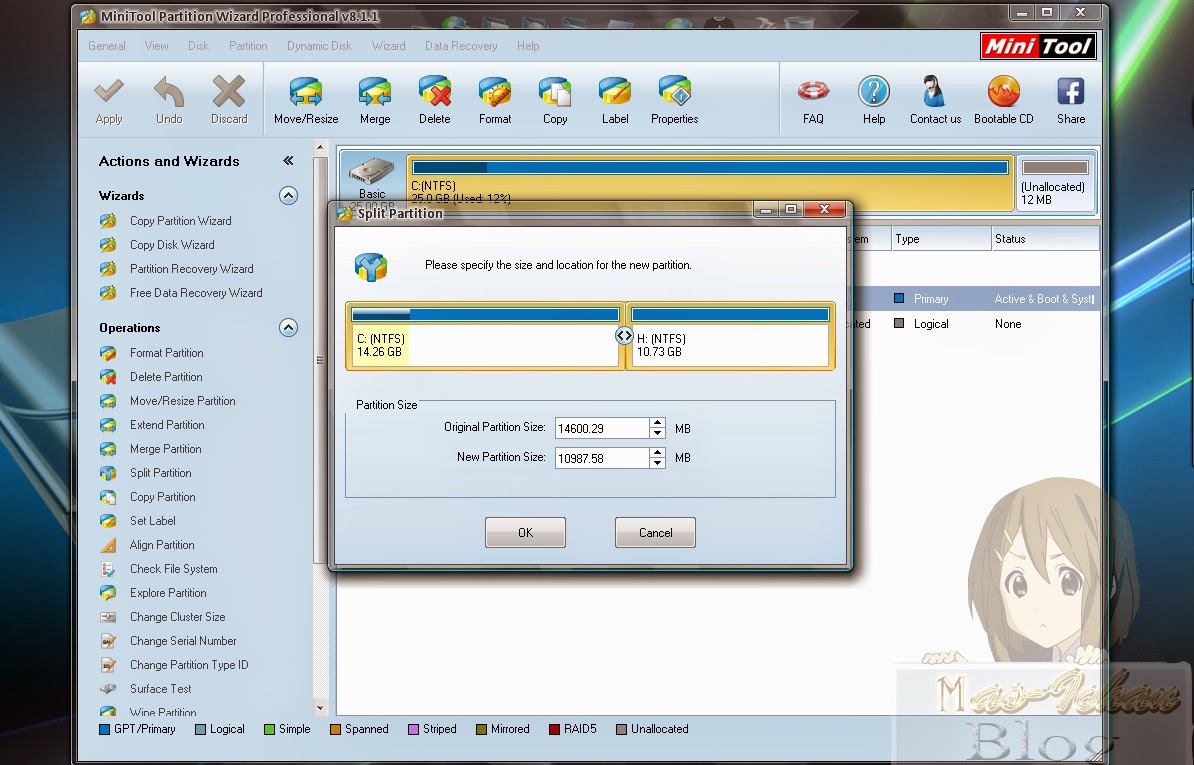Click the Type column header
The width and height of the screenshot is (1194, 765).
pos(940,239)
